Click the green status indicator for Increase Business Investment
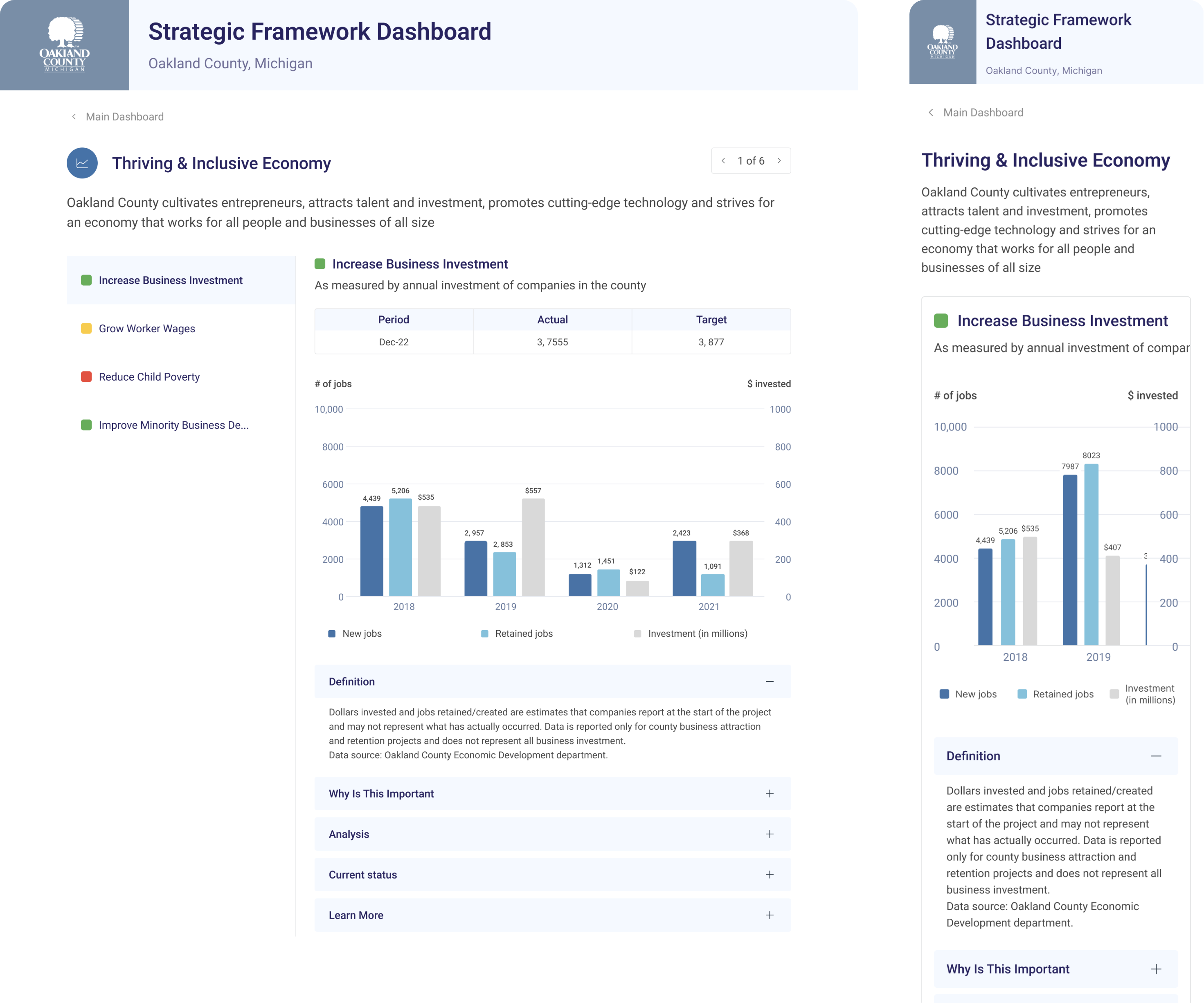Image resolution: width=1204 pixels, height=1003 pixels. [86, 280]
